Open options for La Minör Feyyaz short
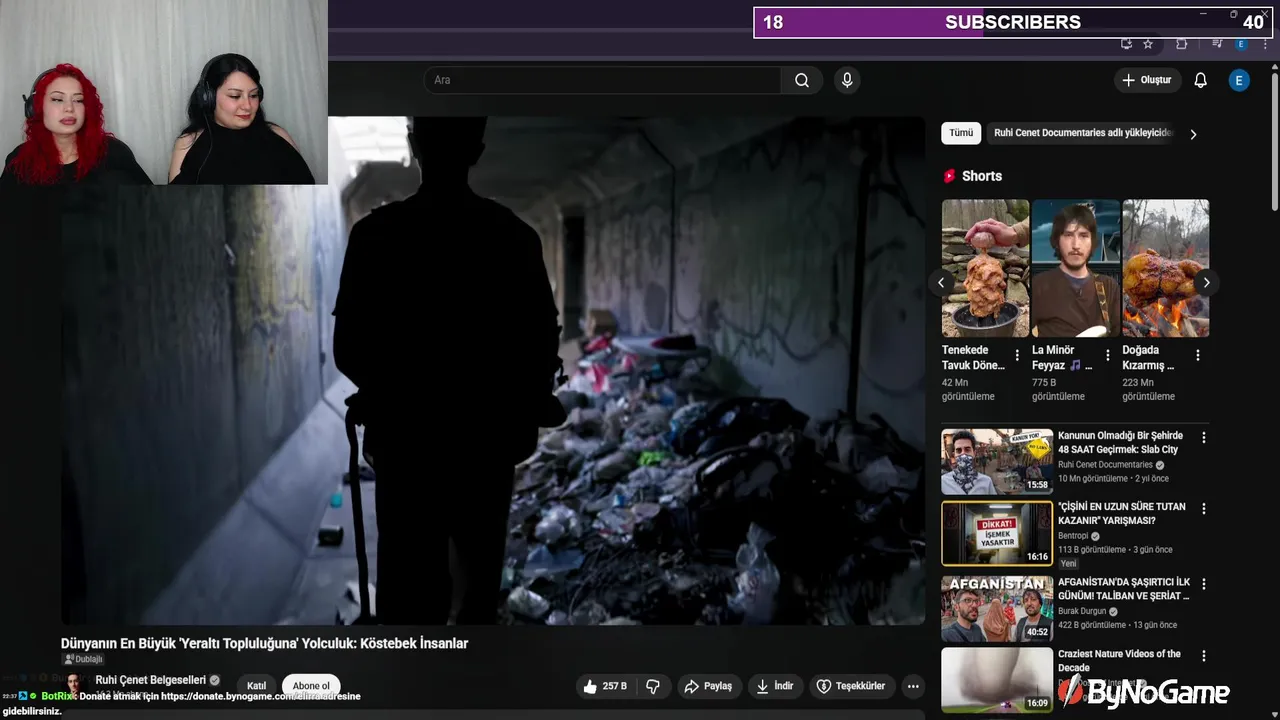 coord(1107,355)
